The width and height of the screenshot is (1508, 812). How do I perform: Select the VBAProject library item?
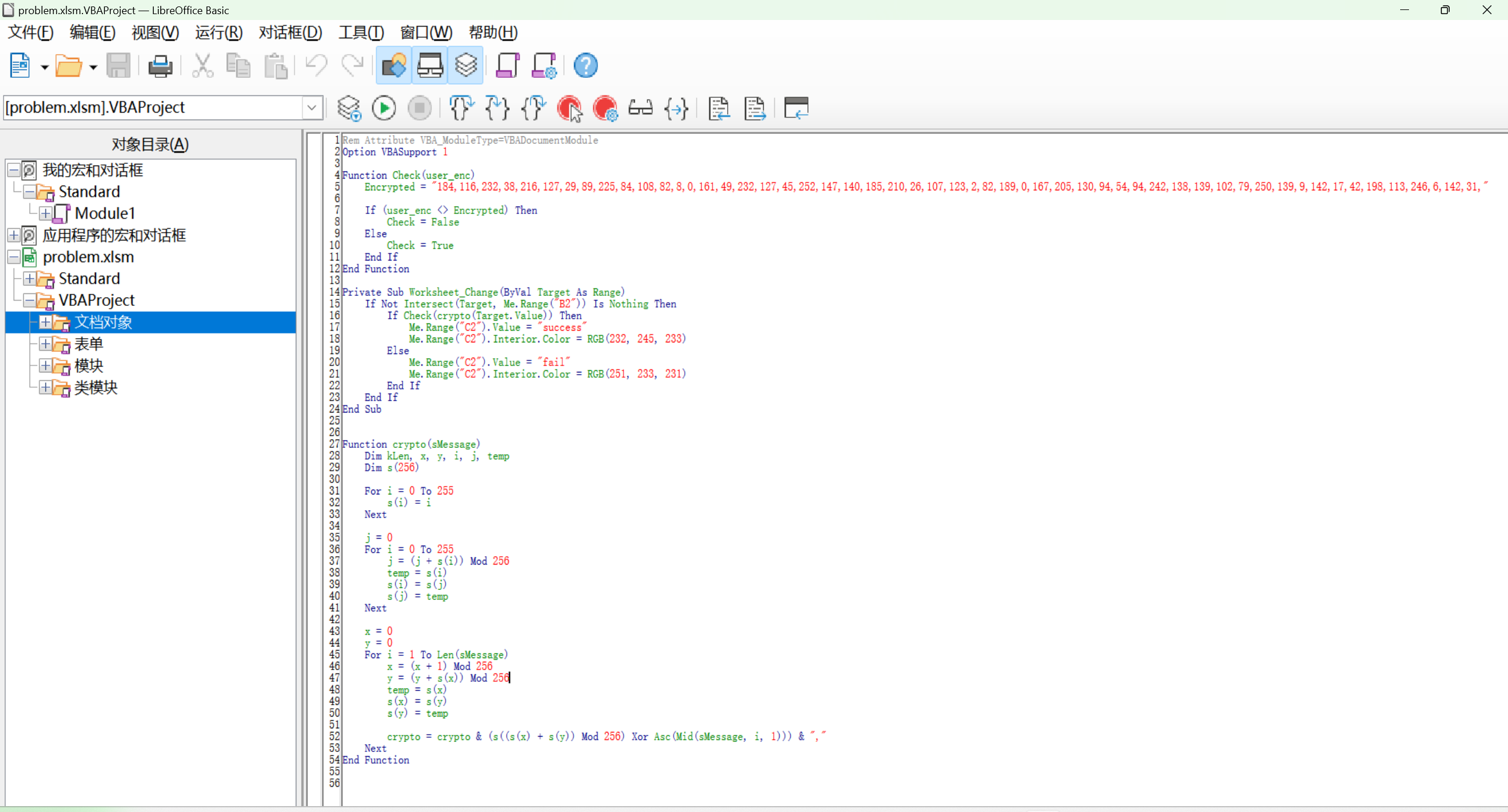point(97,301)
